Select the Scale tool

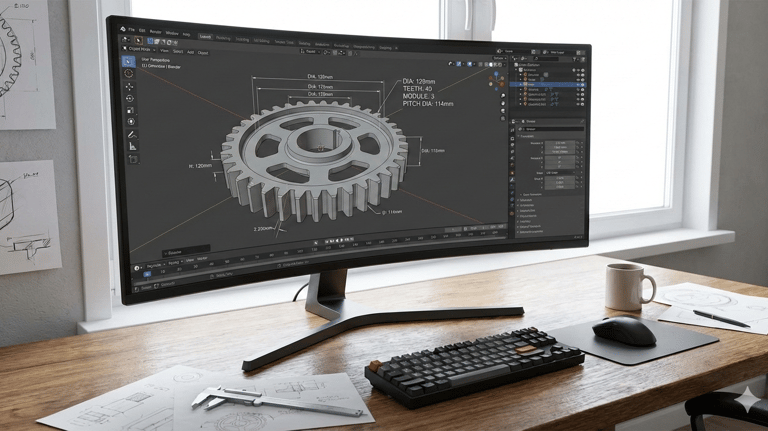(x=130, y=110)
